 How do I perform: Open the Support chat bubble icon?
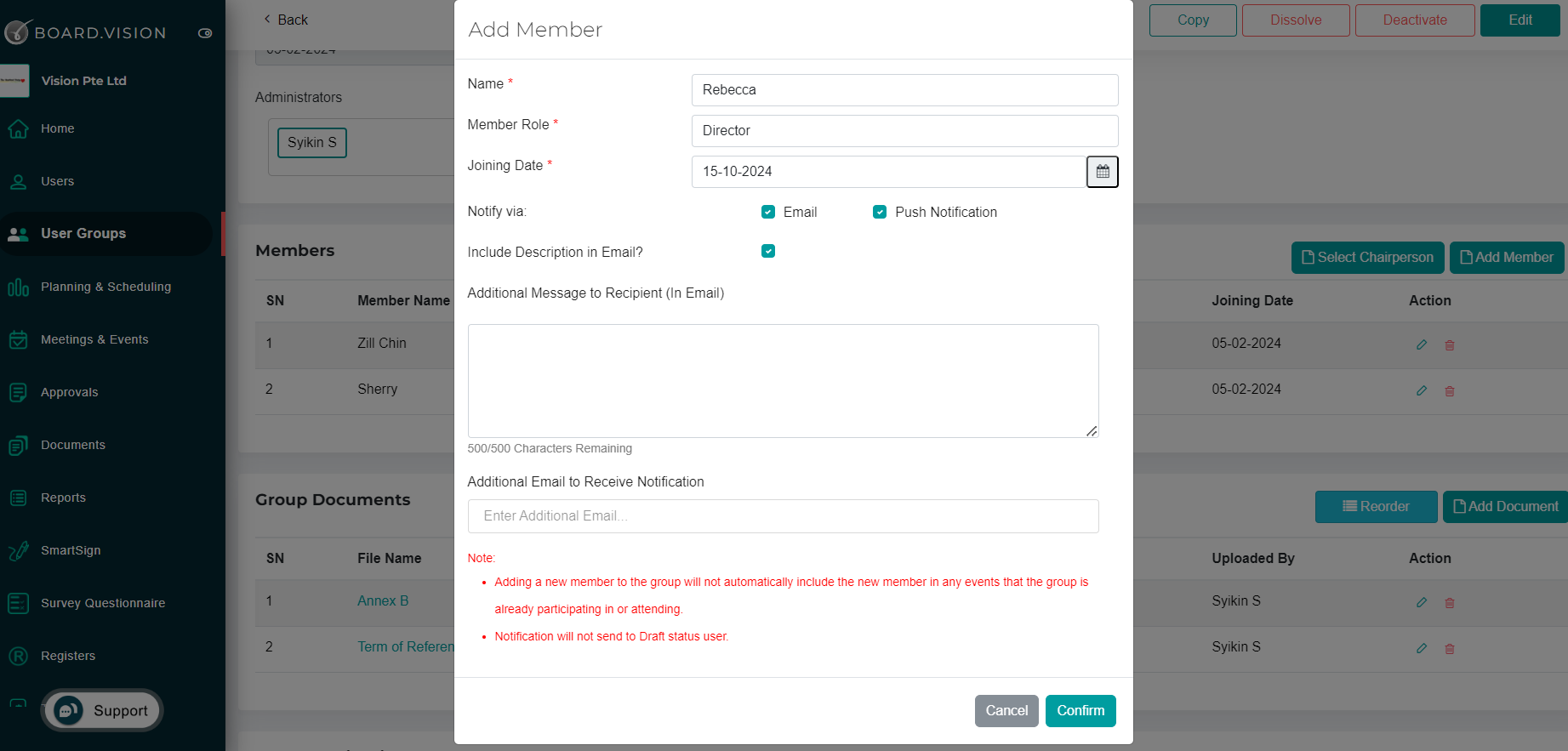(68, 710)
